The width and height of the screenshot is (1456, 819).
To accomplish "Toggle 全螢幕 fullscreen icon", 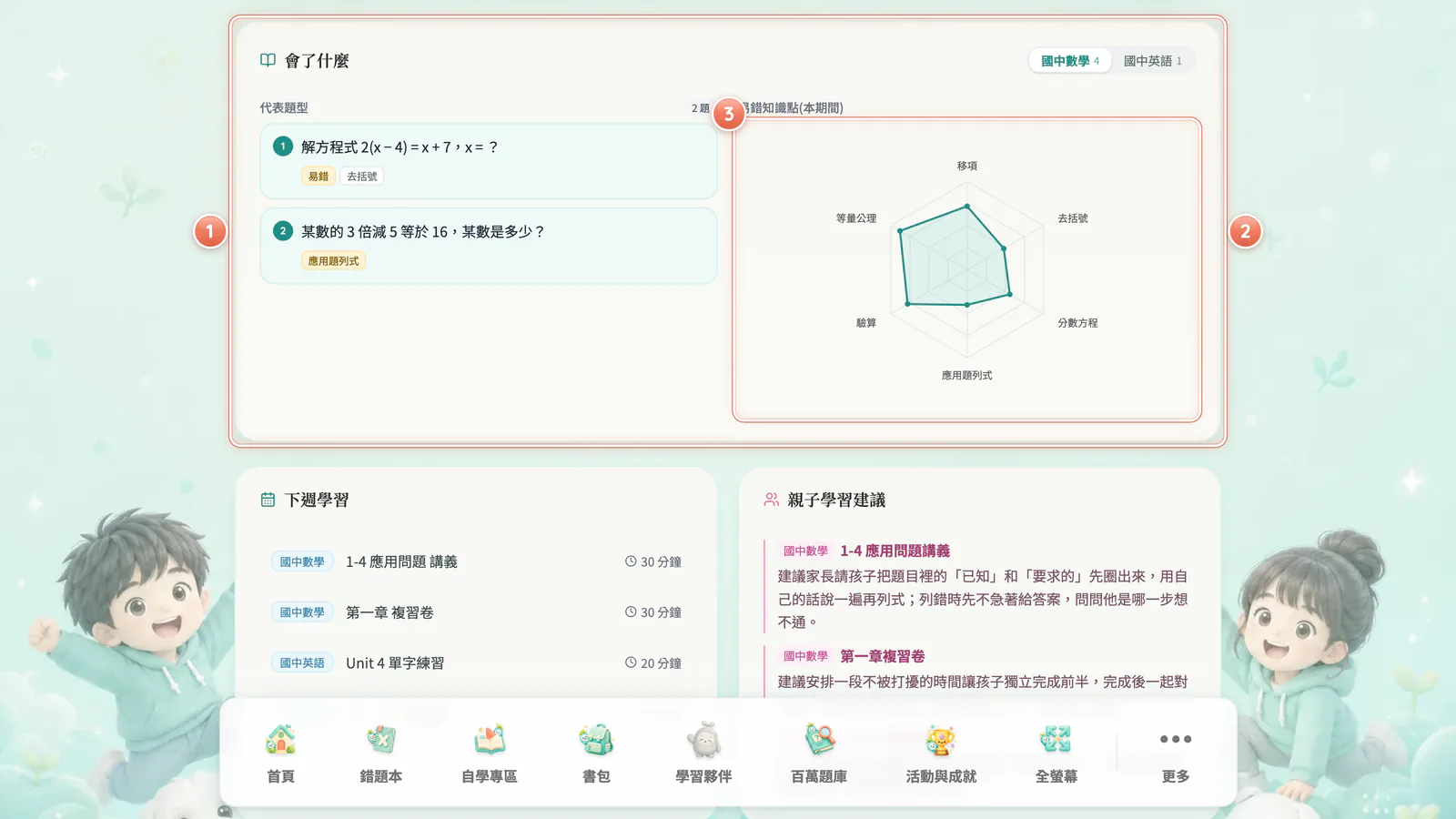I will click(x=1056, y=740).
